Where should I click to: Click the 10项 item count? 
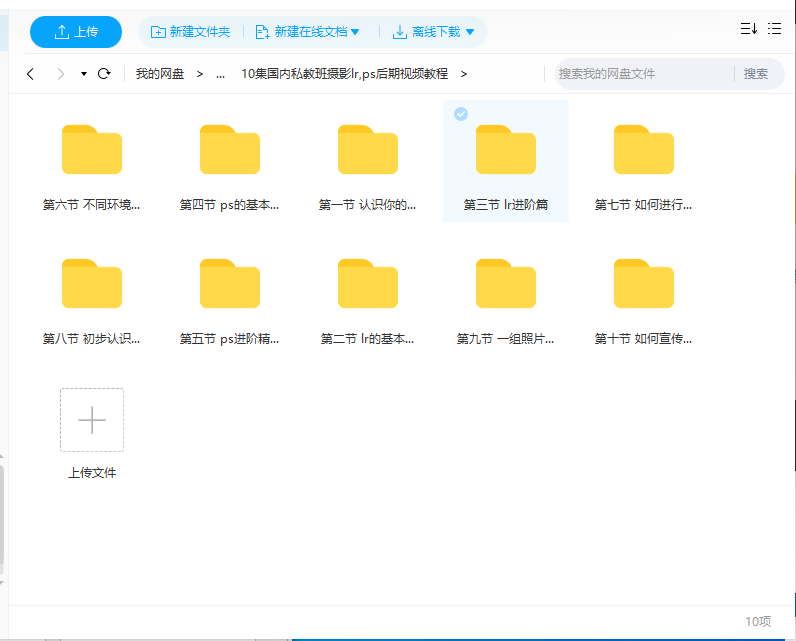coord(758,621)
